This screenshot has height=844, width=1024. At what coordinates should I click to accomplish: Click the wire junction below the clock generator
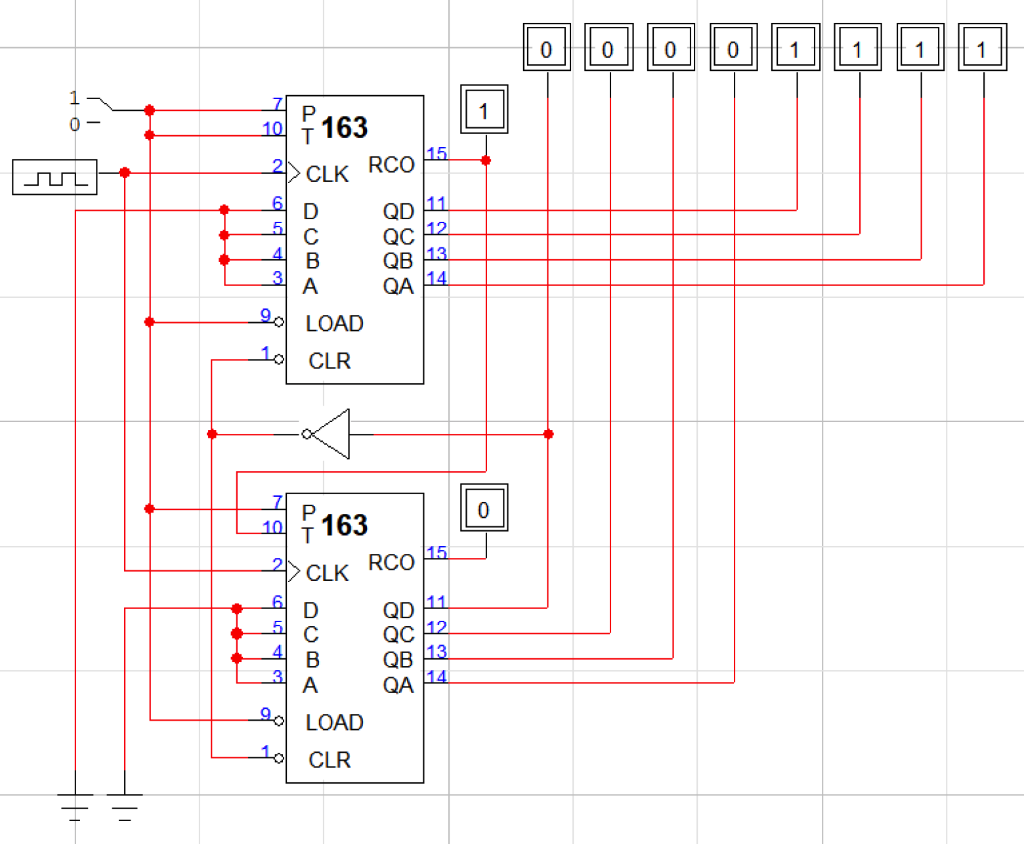(123, 173)
